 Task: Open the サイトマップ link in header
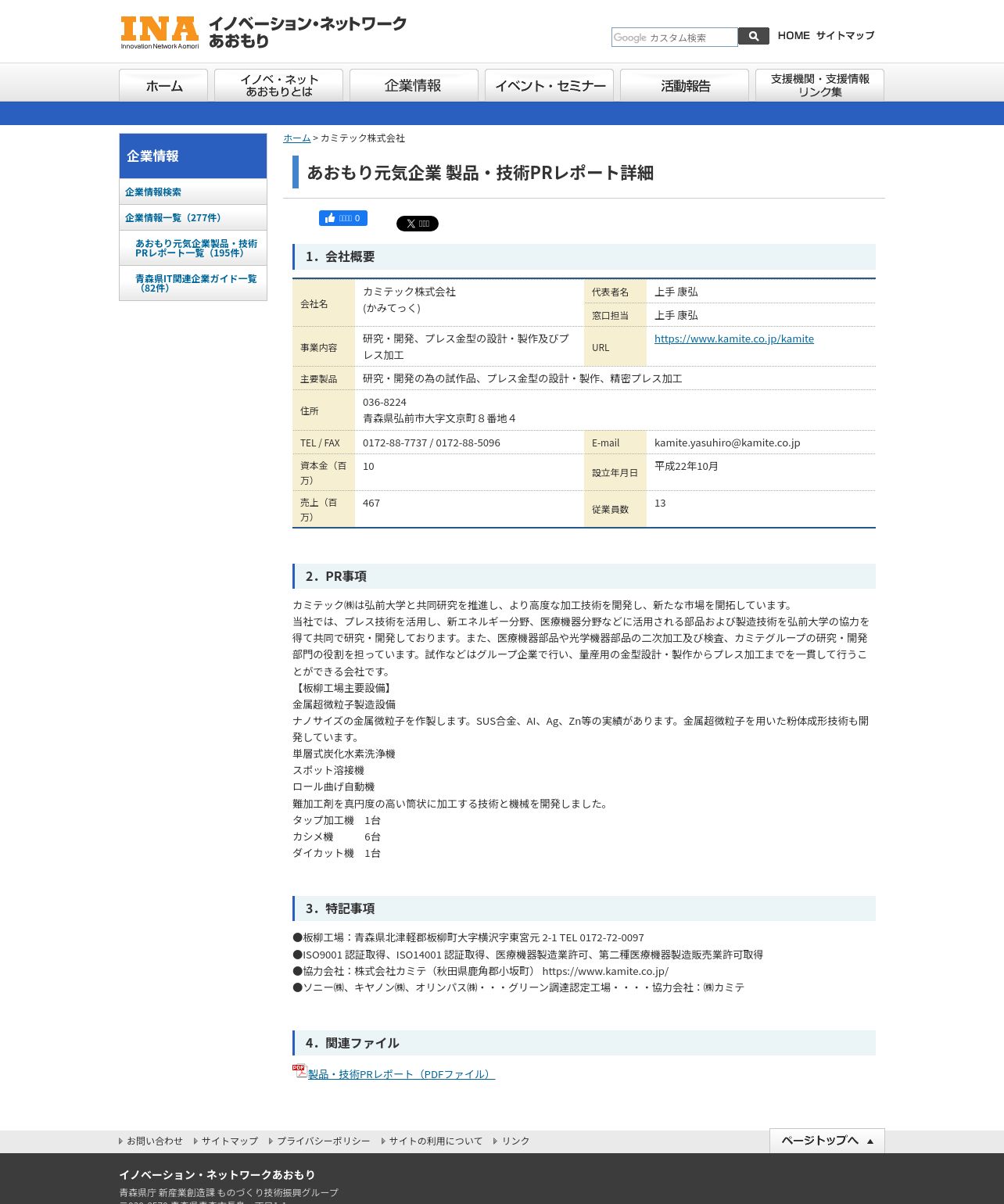(x=845, y=36)
